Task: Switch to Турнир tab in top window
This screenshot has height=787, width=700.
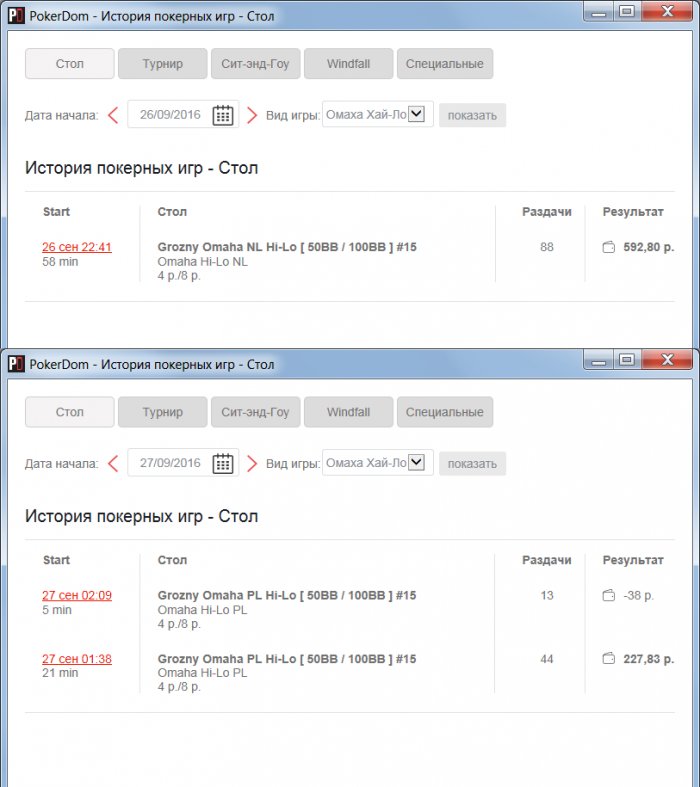Action: (163, 64)
